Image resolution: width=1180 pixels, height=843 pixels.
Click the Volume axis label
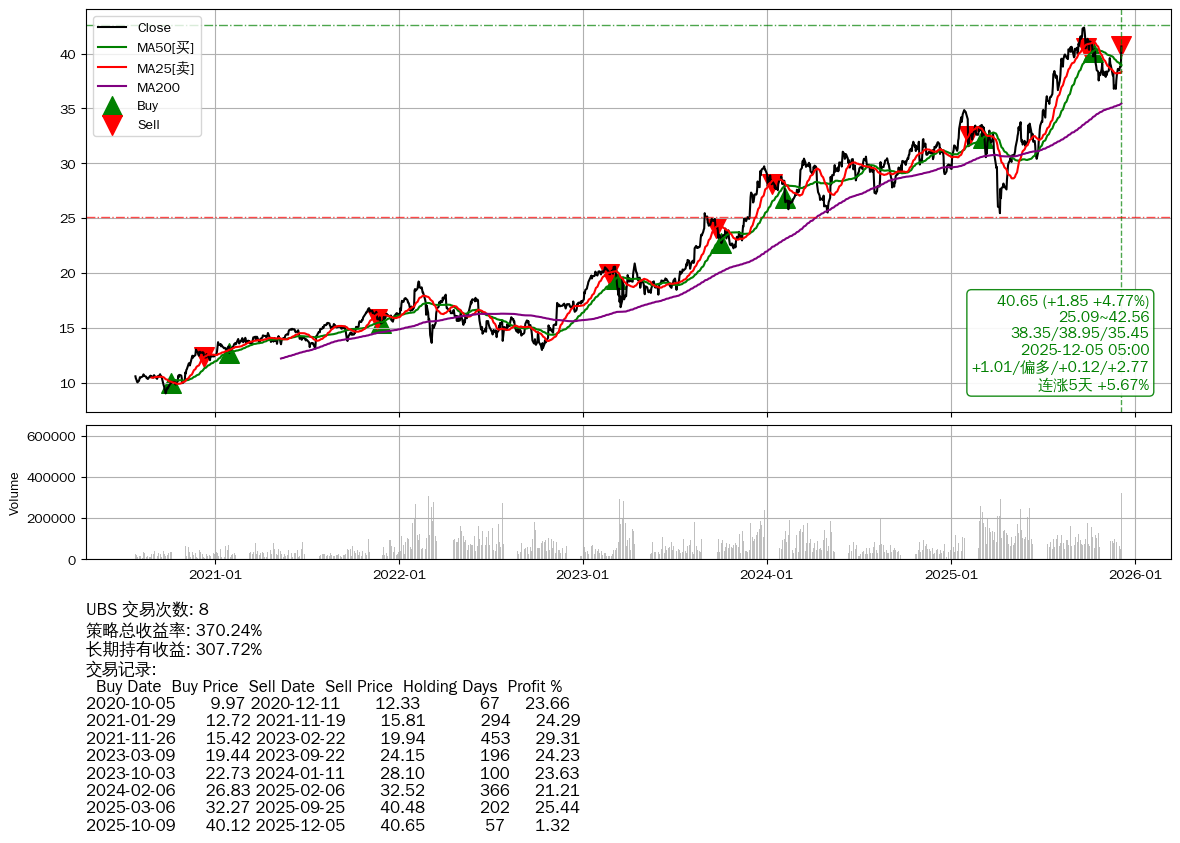[14, 493]
